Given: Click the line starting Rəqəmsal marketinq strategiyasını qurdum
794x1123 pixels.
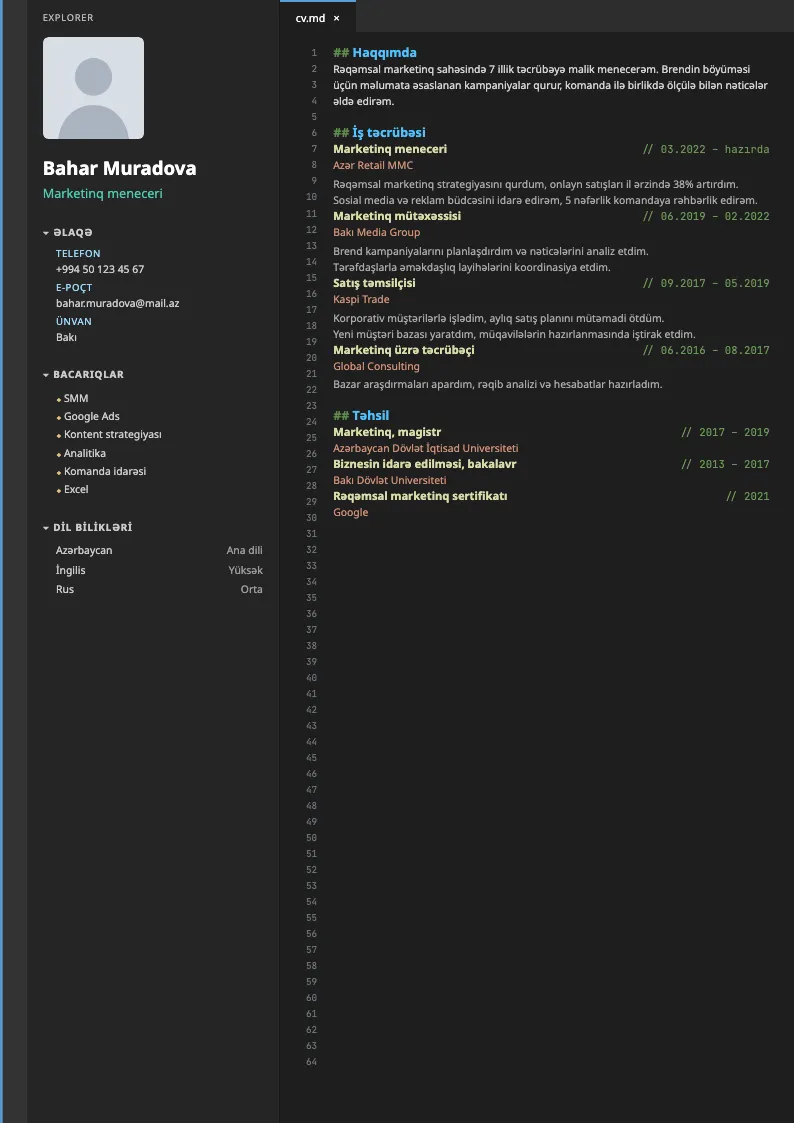Looking at the screenshot, I should pyautogui.click(x=536, y=184).
